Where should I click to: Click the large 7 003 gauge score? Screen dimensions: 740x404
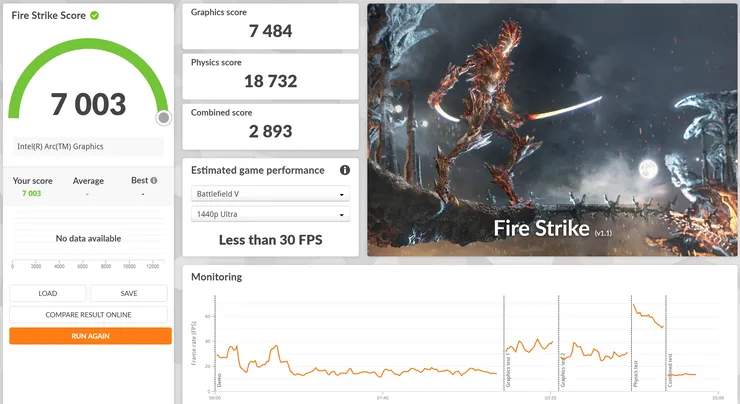pos(88,104)
